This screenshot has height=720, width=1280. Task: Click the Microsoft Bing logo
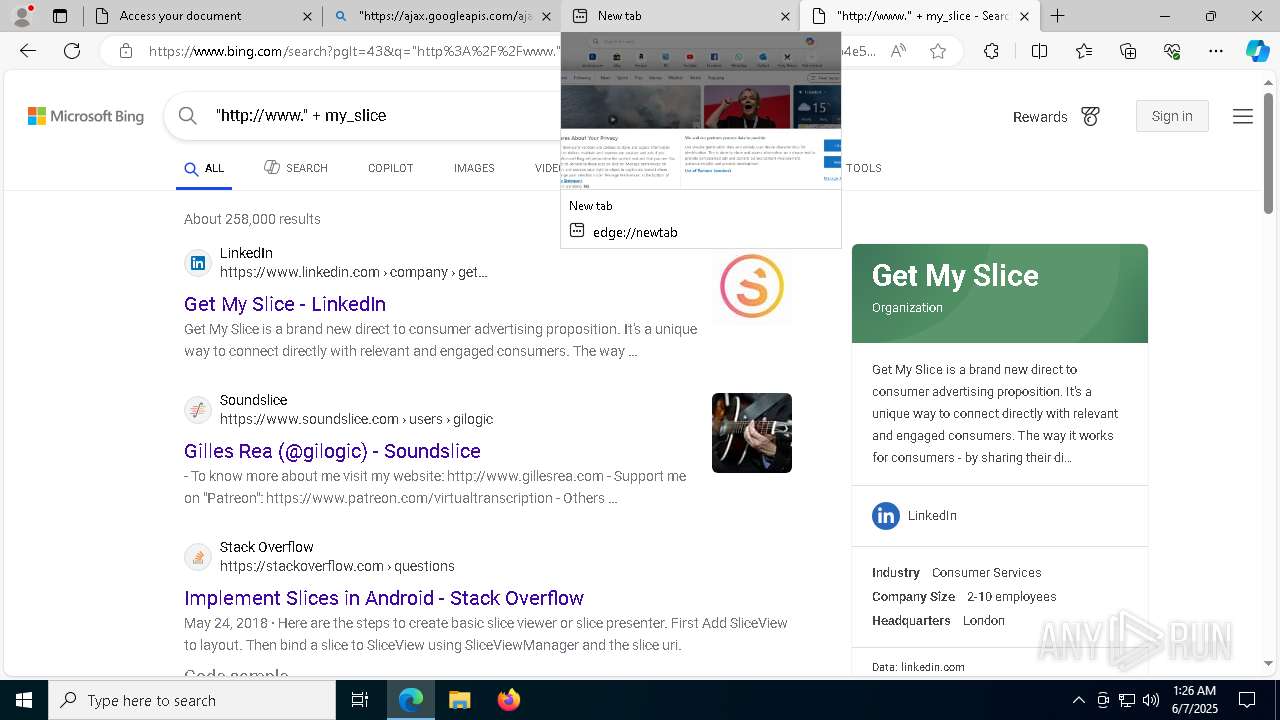tap(86, 117)
